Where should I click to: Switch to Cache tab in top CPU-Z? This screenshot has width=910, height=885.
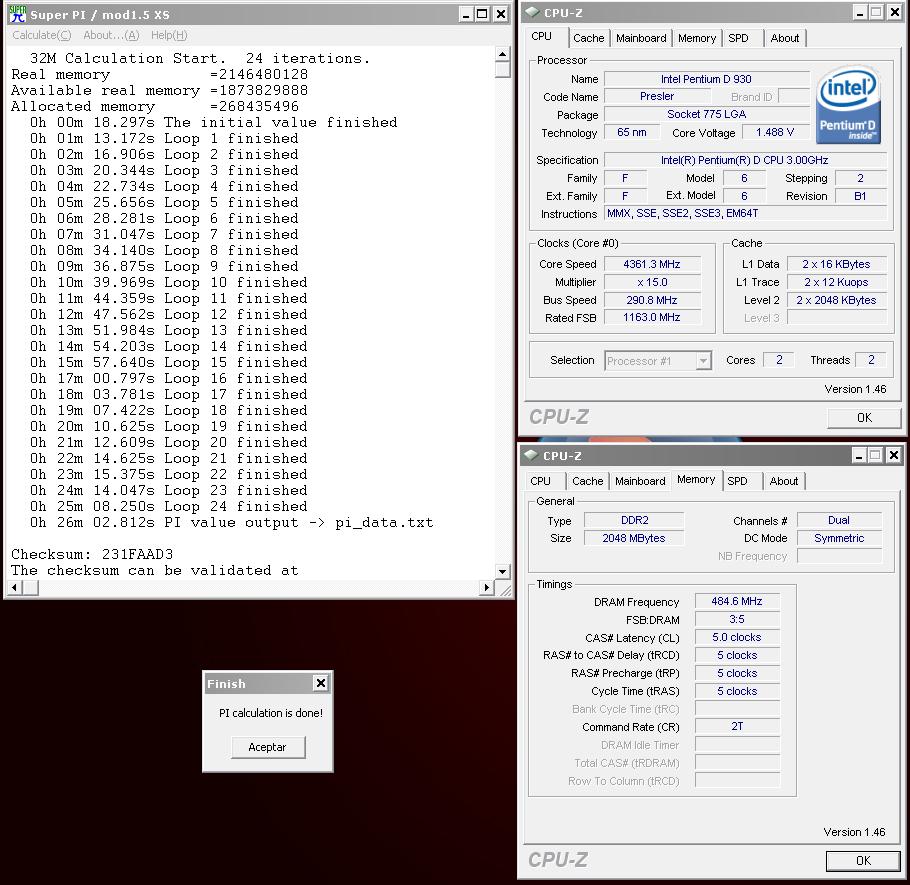(x=588, y=38)
